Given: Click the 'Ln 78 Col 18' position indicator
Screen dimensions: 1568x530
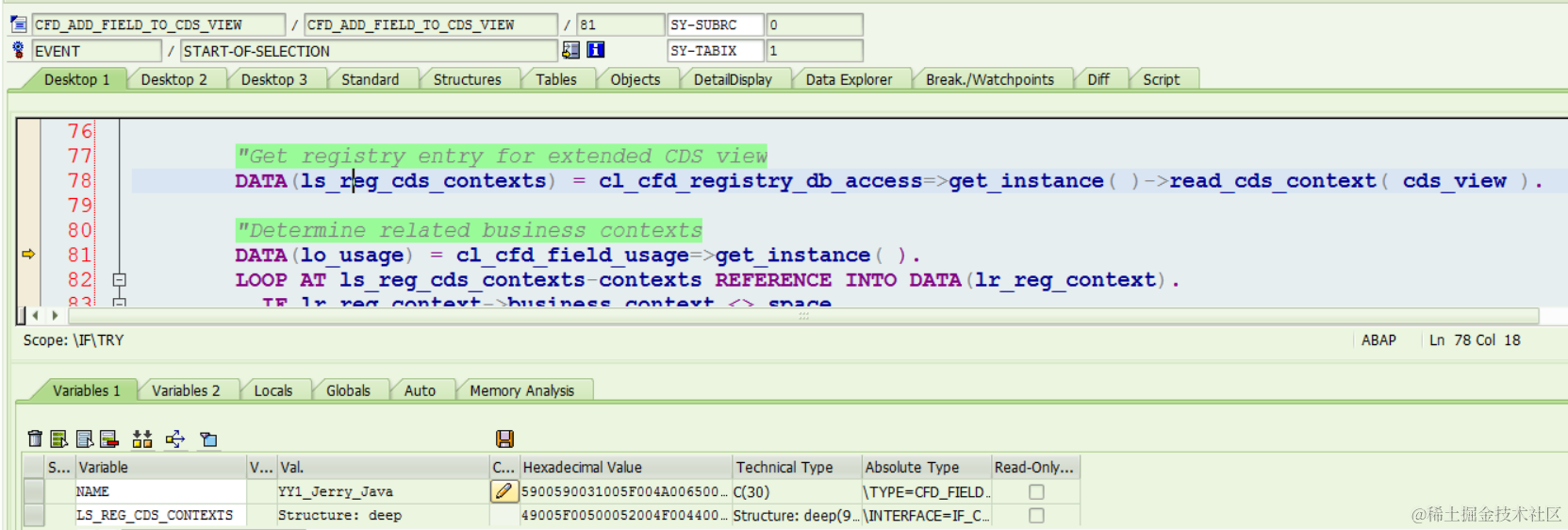Looking at the screenshot, I should point(1475,340).
